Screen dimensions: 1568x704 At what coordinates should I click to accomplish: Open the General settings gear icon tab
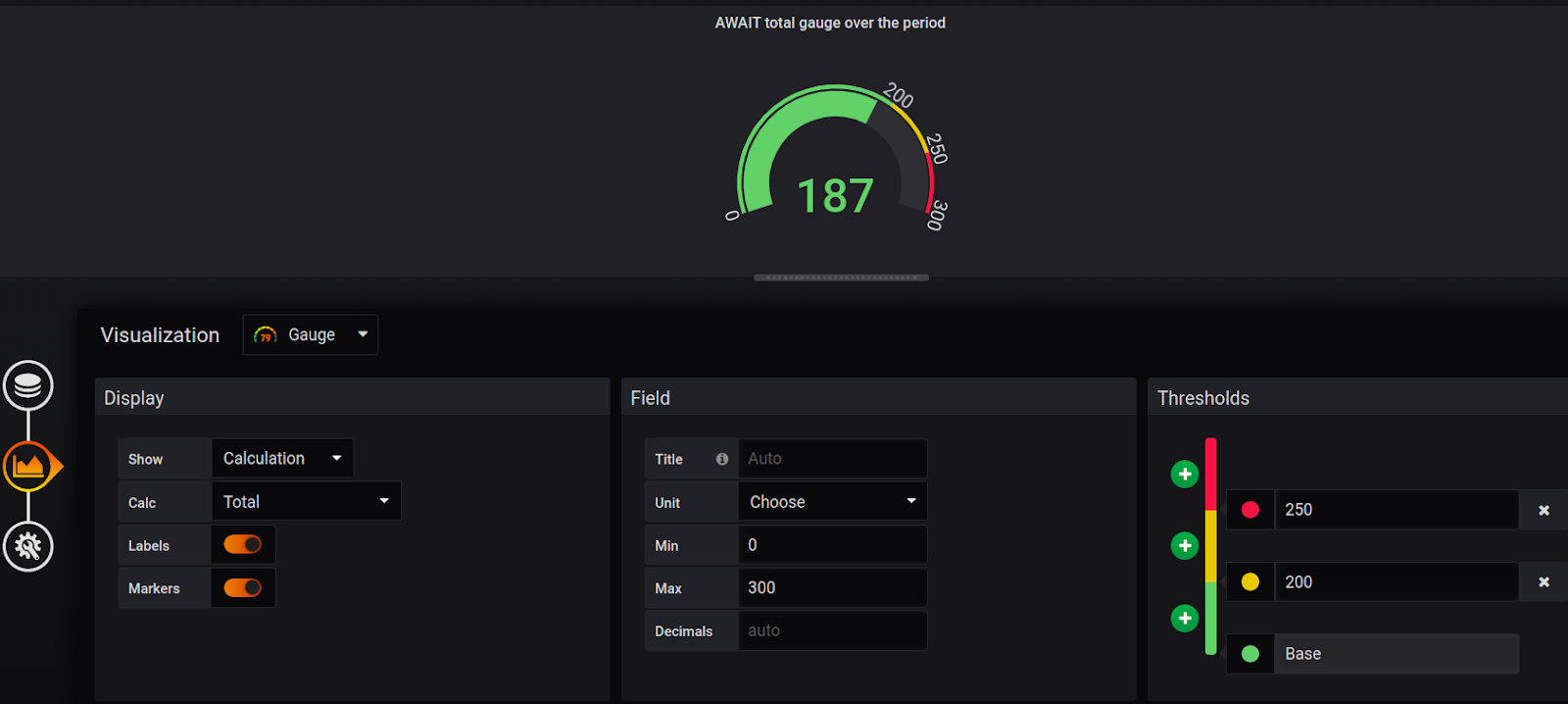[x=28, y=546]
